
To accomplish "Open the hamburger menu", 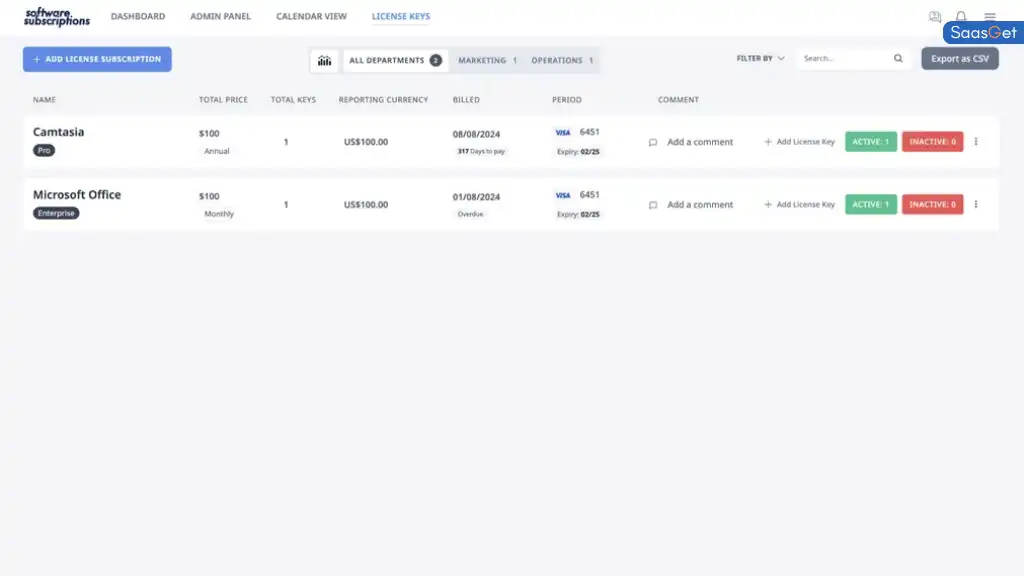I will 989,15.
